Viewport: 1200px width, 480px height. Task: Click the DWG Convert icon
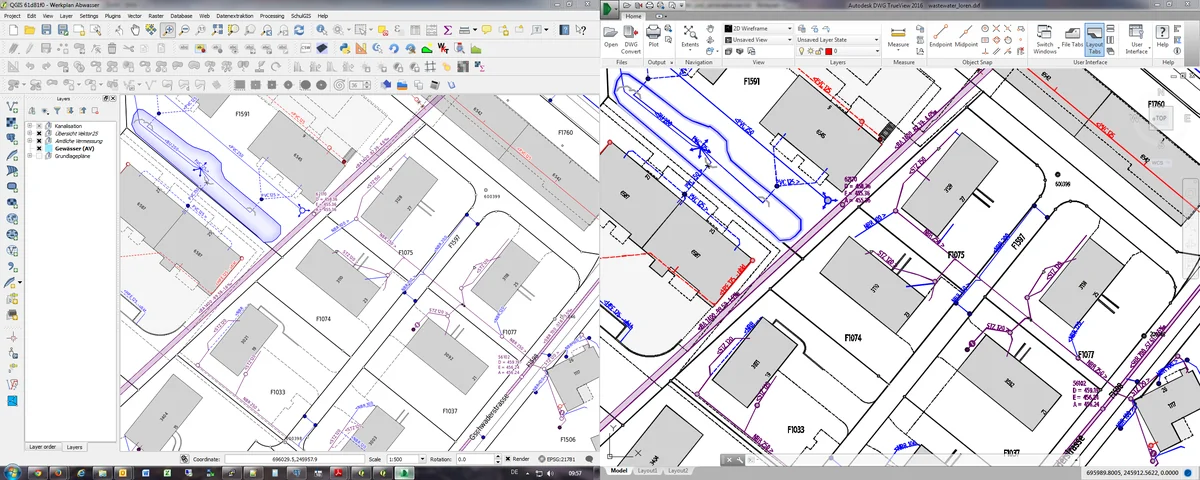click(x=631, y=34)
